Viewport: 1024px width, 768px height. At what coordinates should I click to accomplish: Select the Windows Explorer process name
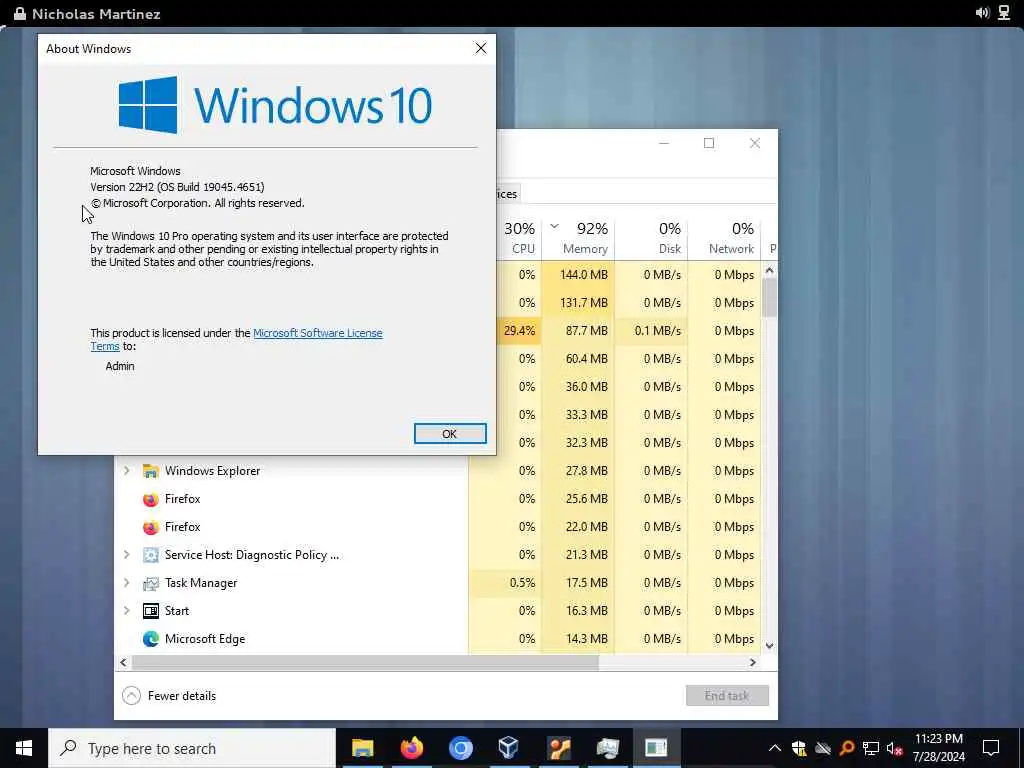tap(212, 471)
